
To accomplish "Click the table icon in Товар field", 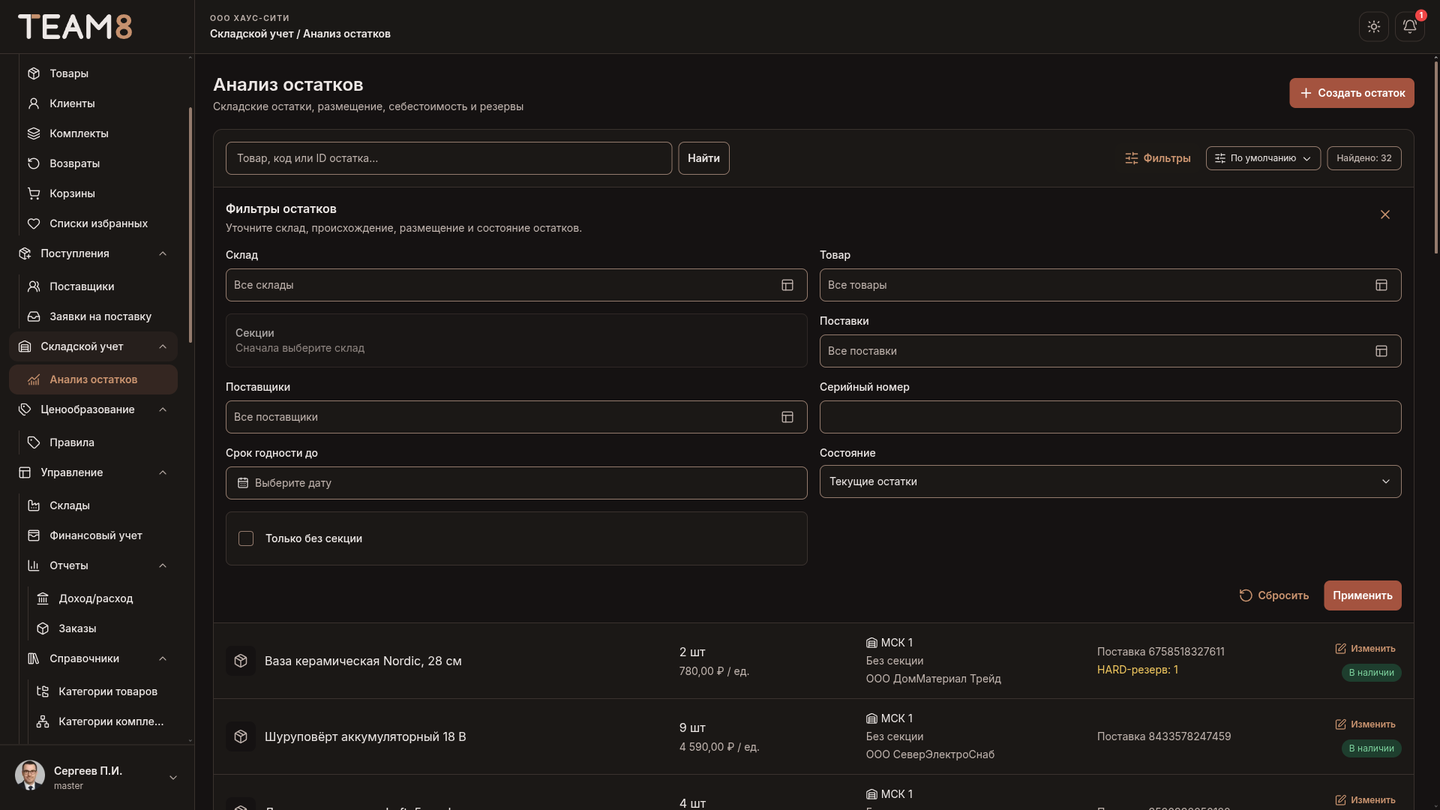I will click(x=1381, y=285).
